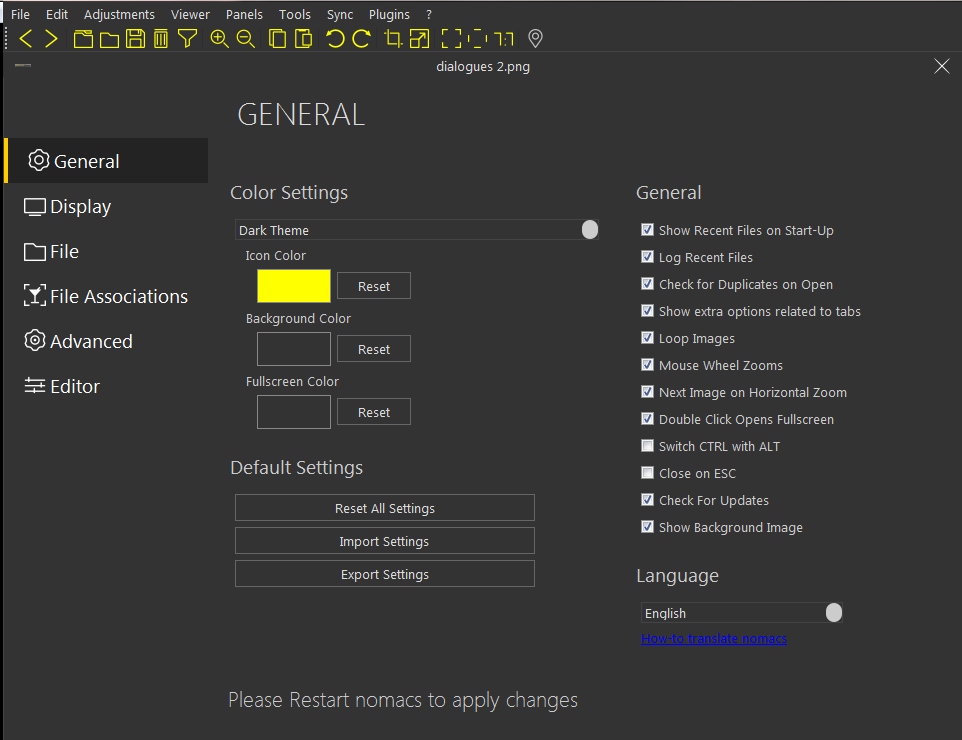Viewport: 962px width, 740px height.
Task: Open the Tools menu
Action: pyautogui.click(x=294, y=14)
